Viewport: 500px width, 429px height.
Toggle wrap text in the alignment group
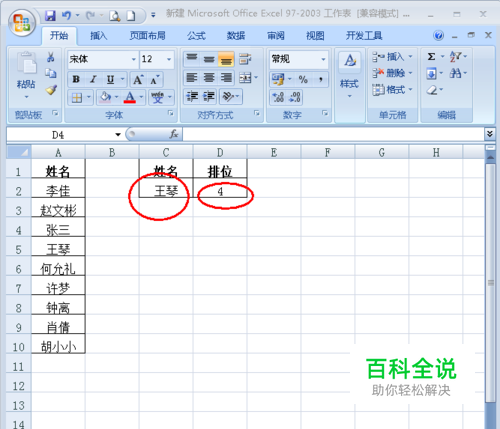245,59
